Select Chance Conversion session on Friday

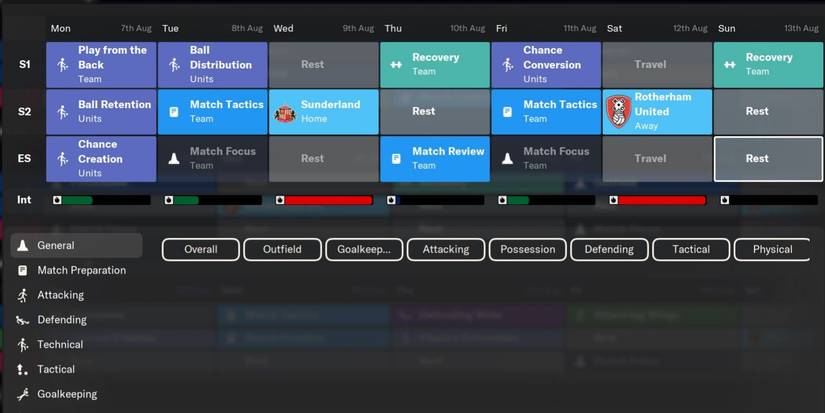[546, 65]
